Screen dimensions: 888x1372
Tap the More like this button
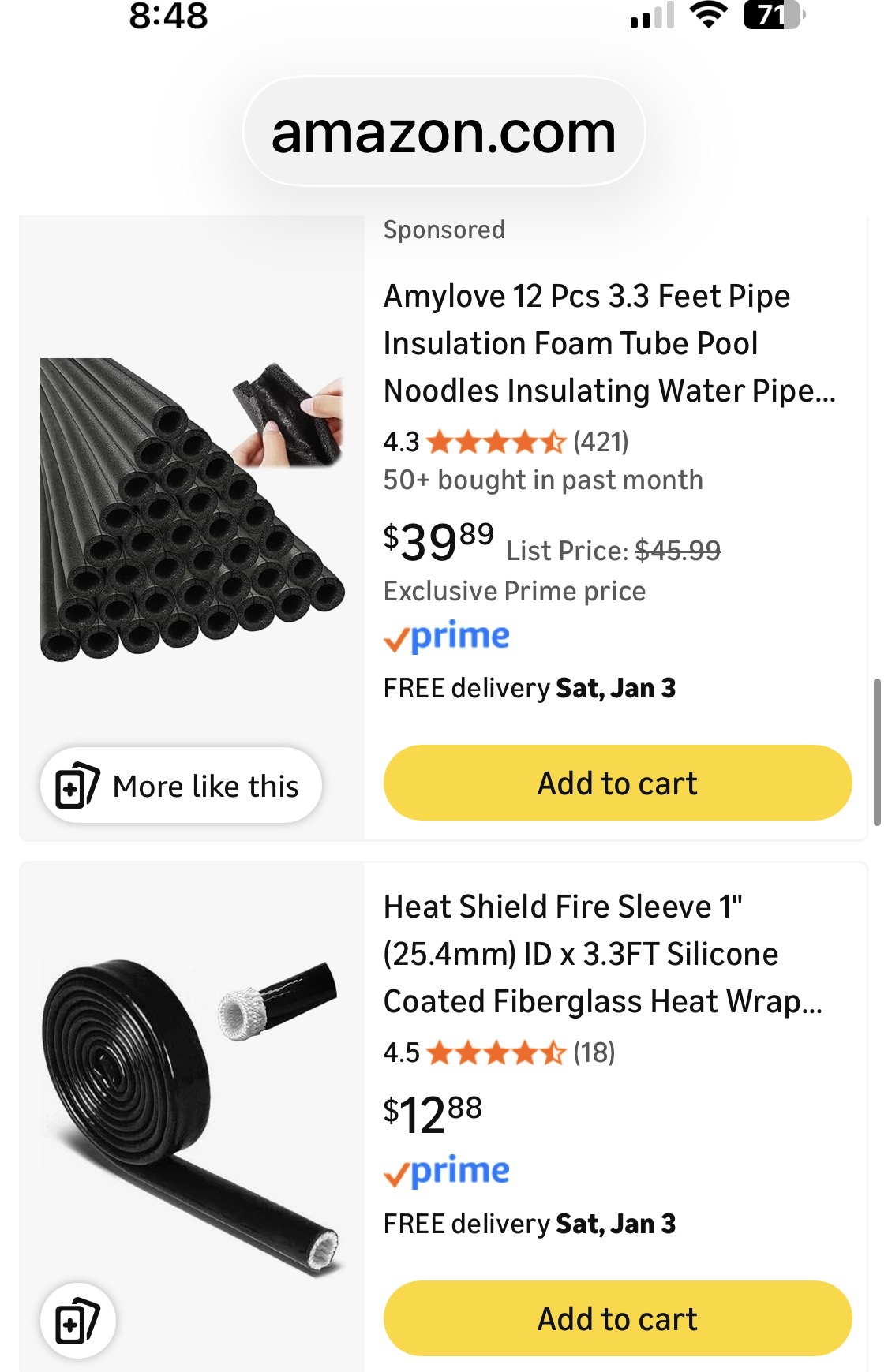[x=181, y=786]
